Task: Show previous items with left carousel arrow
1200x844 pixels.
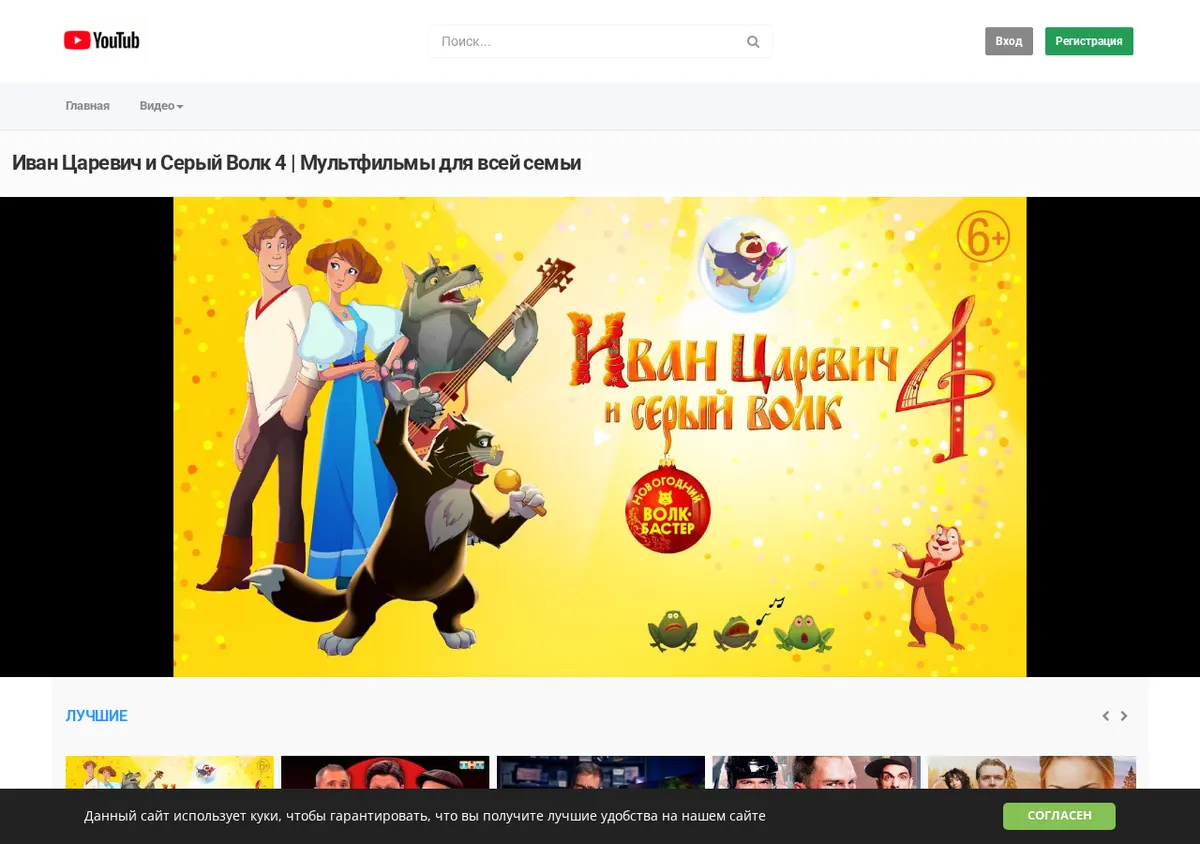Action: point(1105,716)
